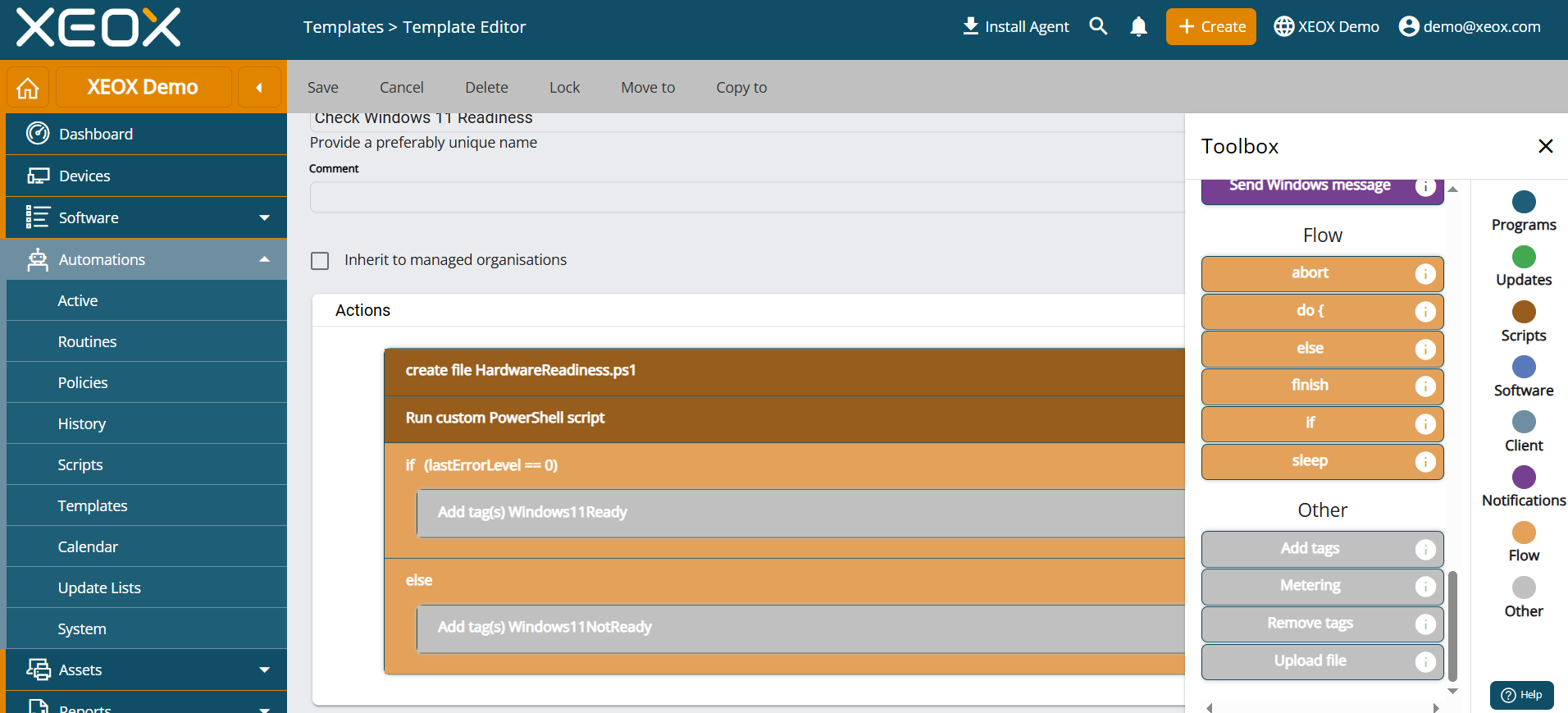1568x713 pixels.
Task: Click the Install Agent download icon
Action: click(x=970, y=26)
